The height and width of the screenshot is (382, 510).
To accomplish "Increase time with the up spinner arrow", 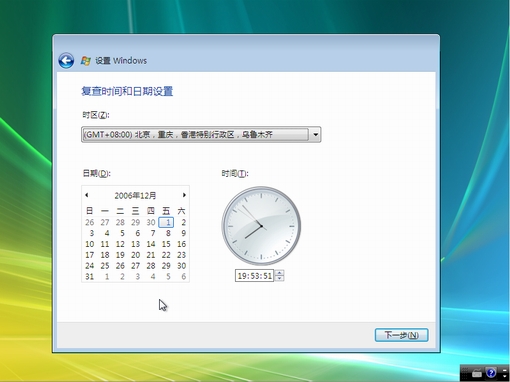I will tap(280, 273).
